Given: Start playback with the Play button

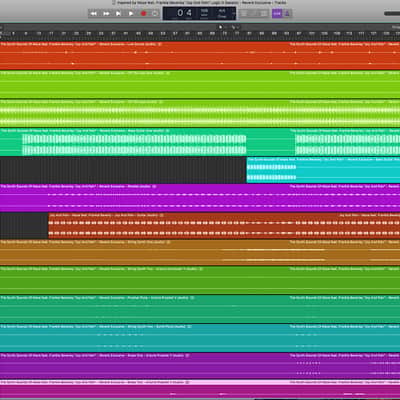Looking at the screenshot, I should (131, 14).
